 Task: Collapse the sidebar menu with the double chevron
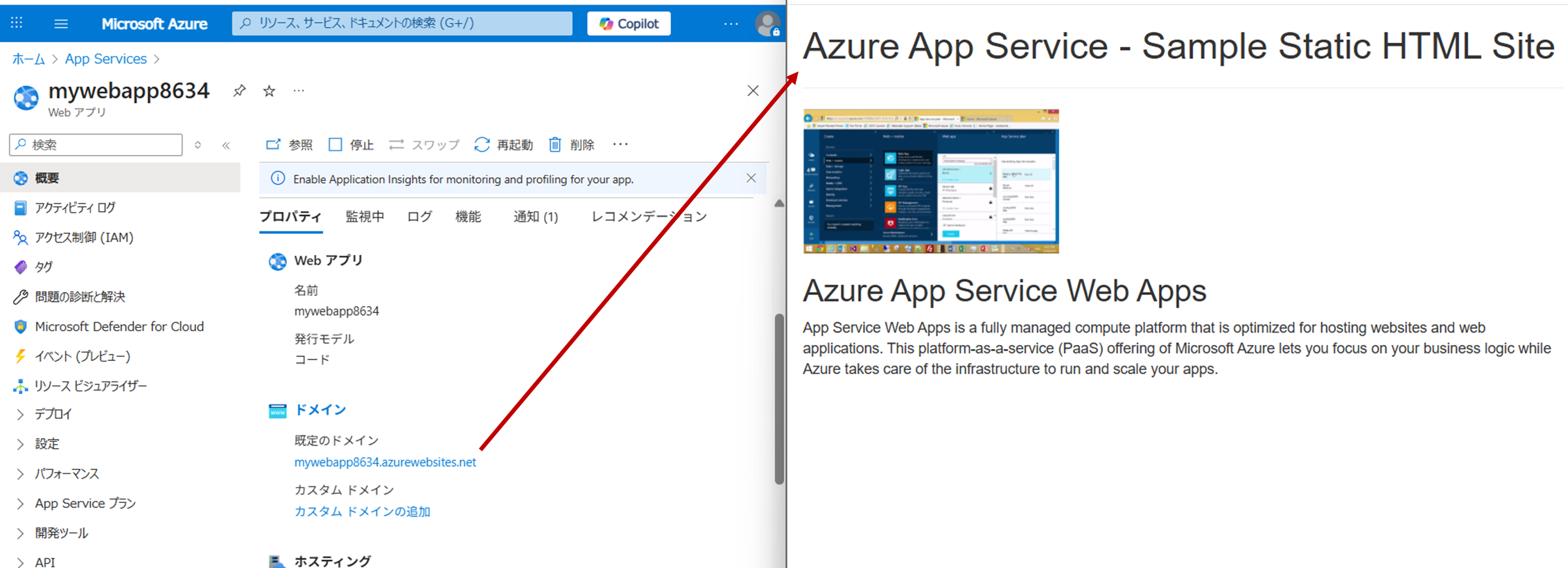(226, 145)
